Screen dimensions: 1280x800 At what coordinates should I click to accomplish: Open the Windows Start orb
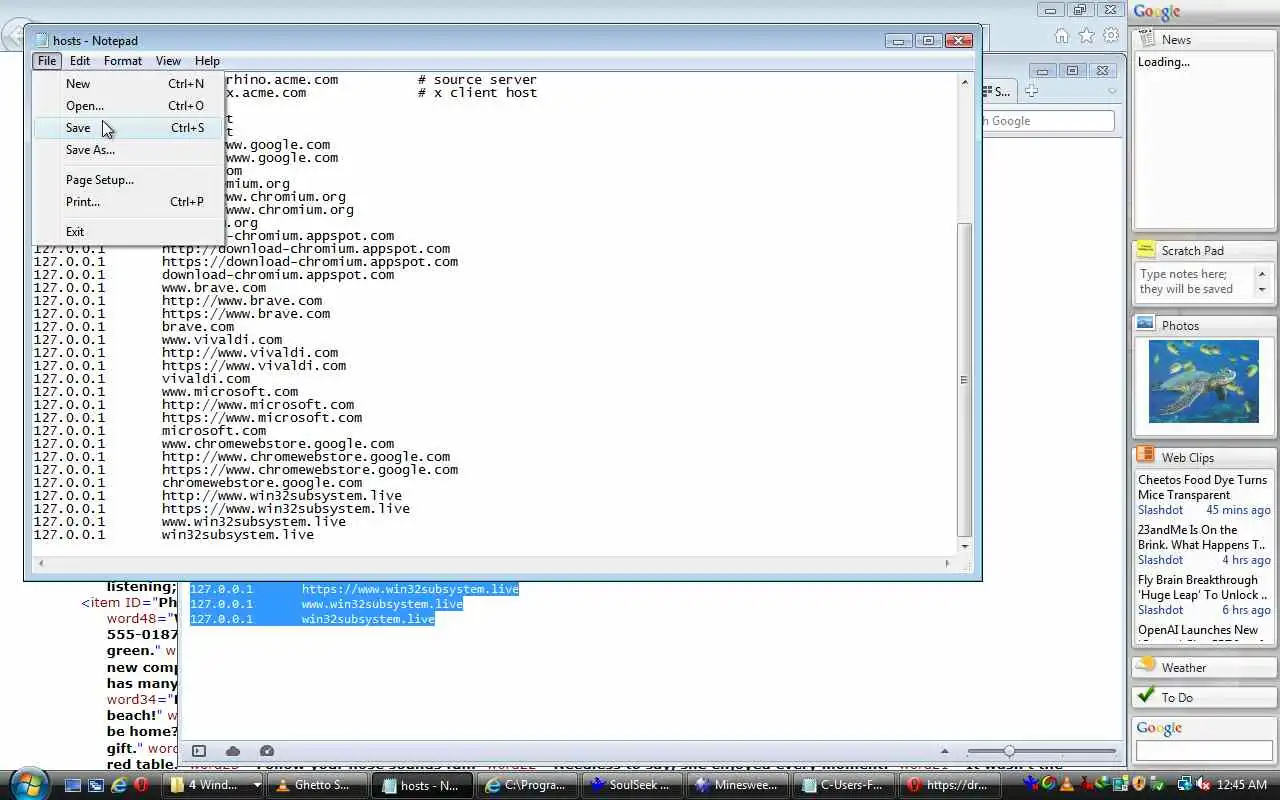(x=27, y=783)
